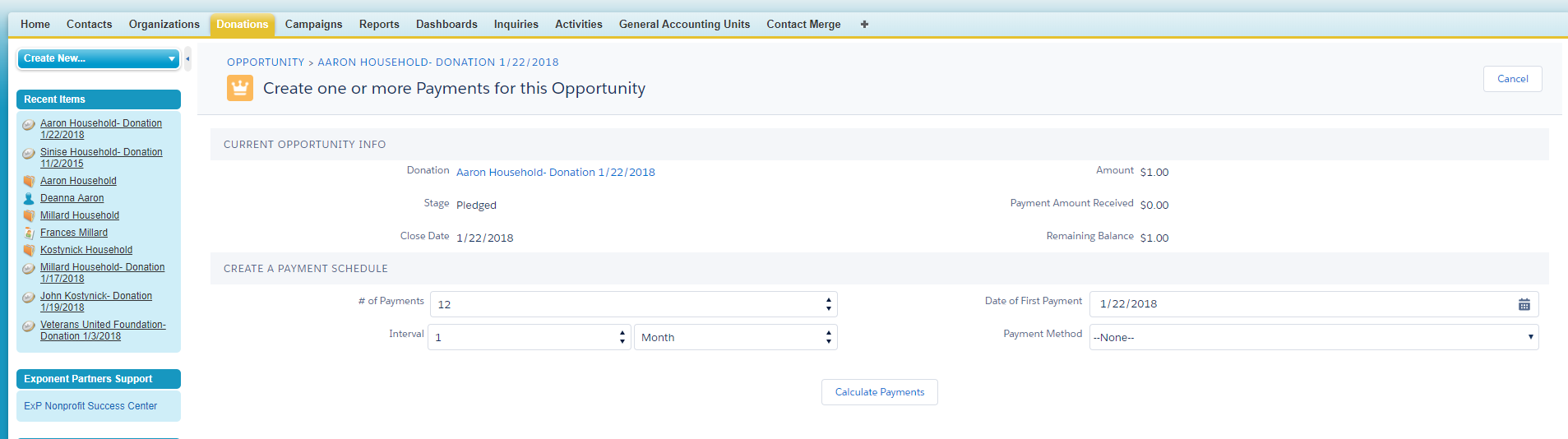Adjust the number of Payments stepper
Screen dimensions: 1568x439
click(828, 304)
